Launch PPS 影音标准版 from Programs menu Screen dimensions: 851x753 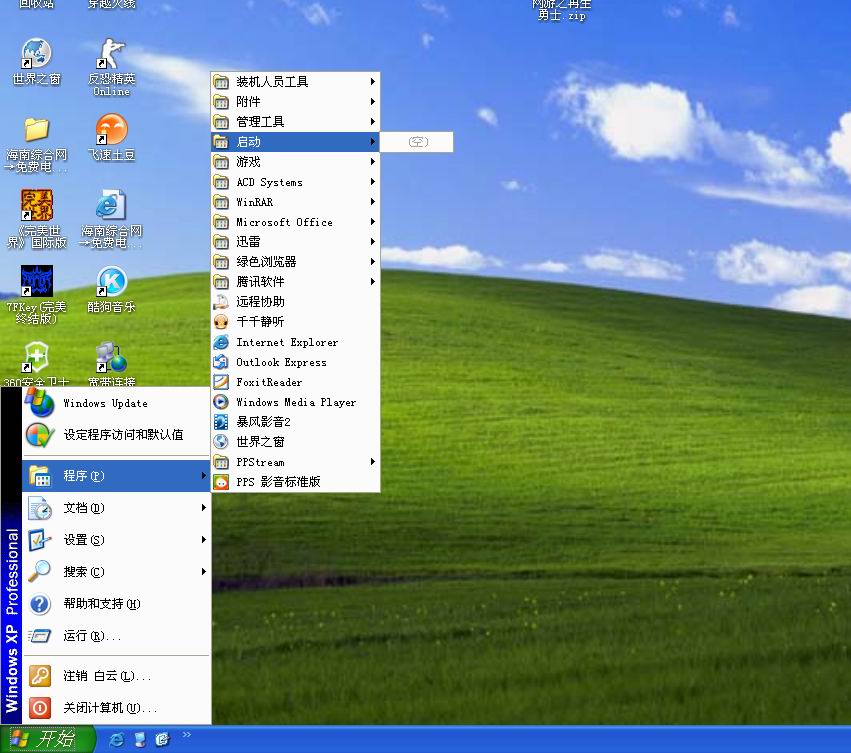pyautogui.click(x=295, y=482)
